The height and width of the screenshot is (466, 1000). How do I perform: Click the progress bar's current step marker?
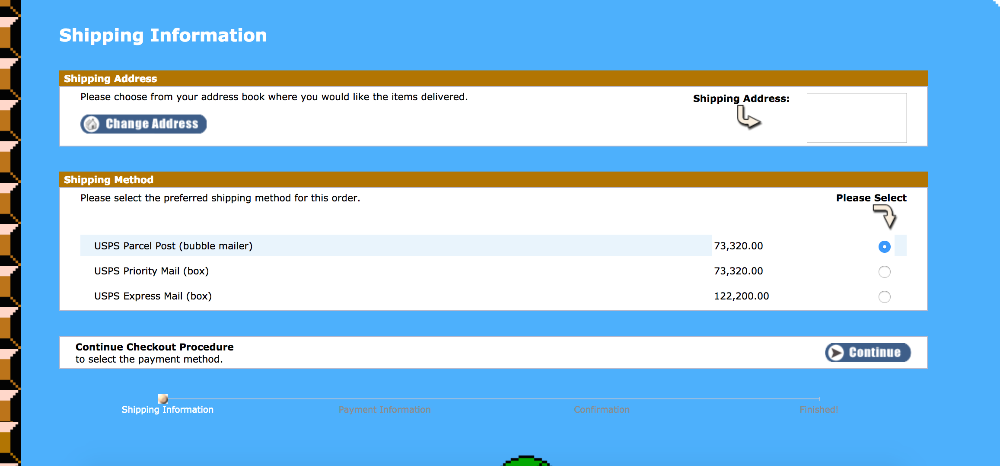163,399
